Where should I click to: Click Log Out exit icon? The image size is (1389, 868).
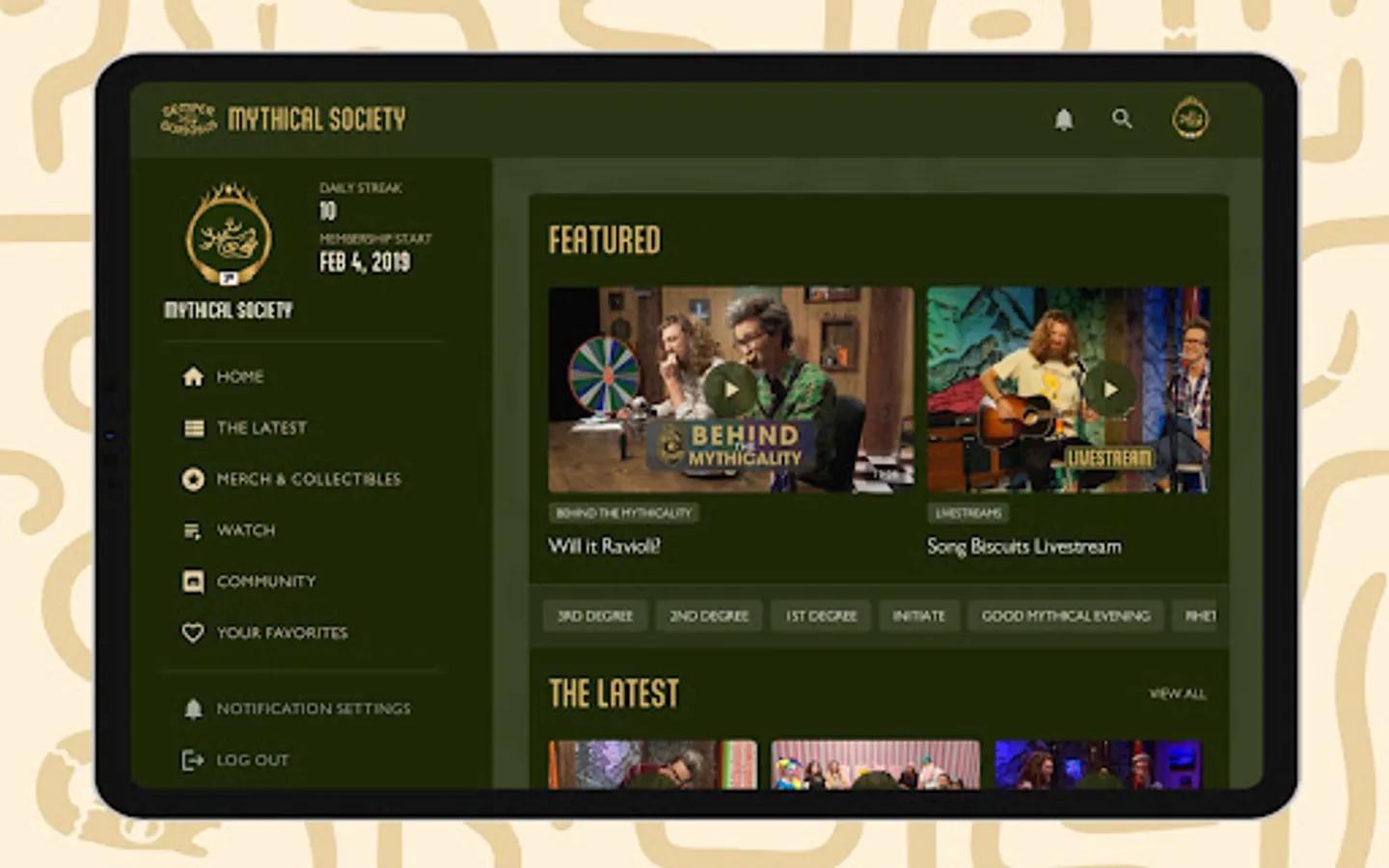click(x=193, y=760)
